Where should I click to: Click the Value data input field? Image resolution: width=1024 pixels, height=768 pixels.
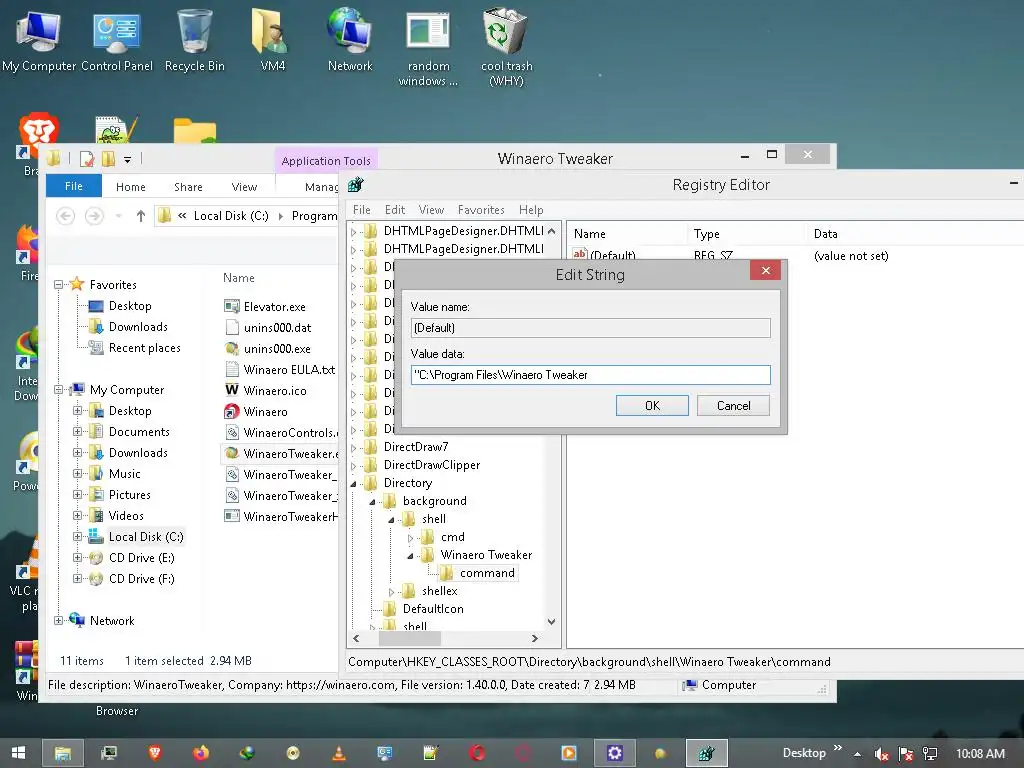point(590,375)
